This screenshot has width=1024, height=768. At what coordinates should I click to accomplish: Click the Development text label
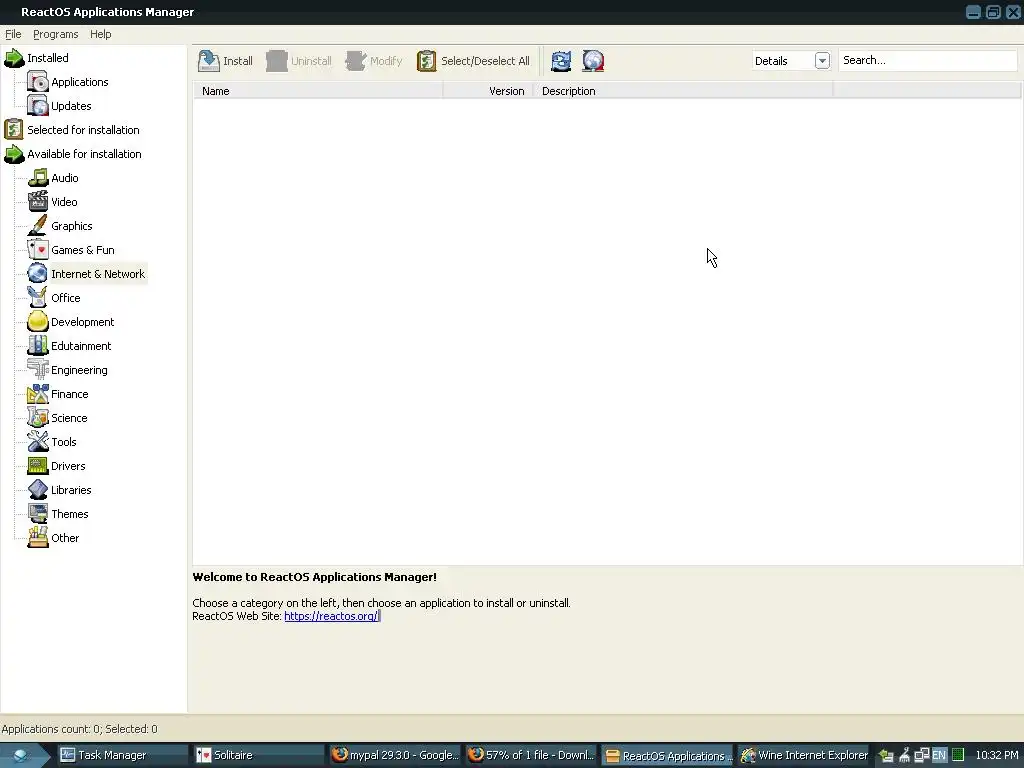(x=82, y=322)
